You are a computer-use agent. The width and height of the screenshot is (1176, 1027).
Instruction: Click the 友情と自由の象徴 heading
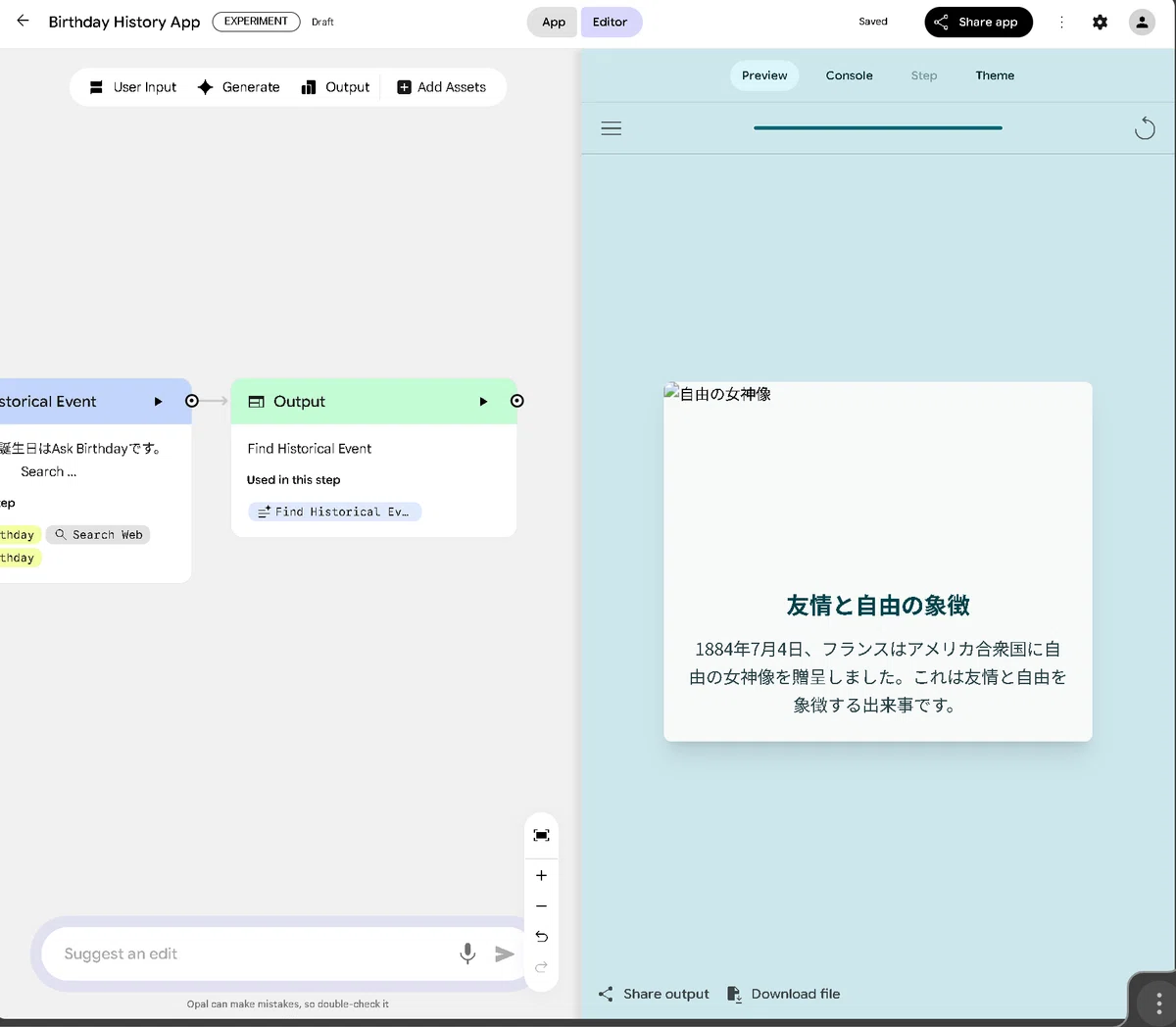click(x=878, y=606)
